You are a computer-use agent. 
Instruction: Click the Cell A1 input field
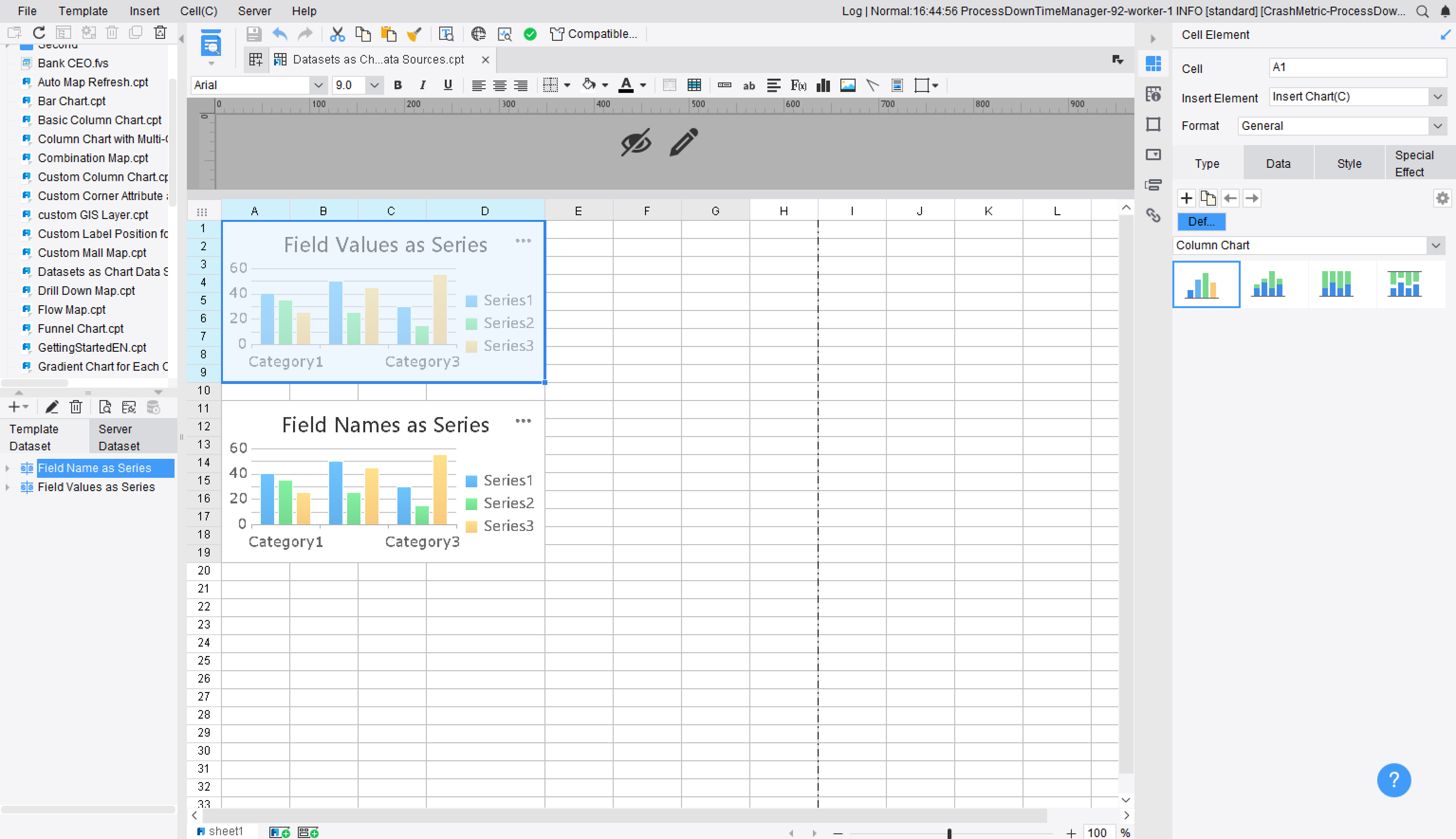coord(1357,67)
